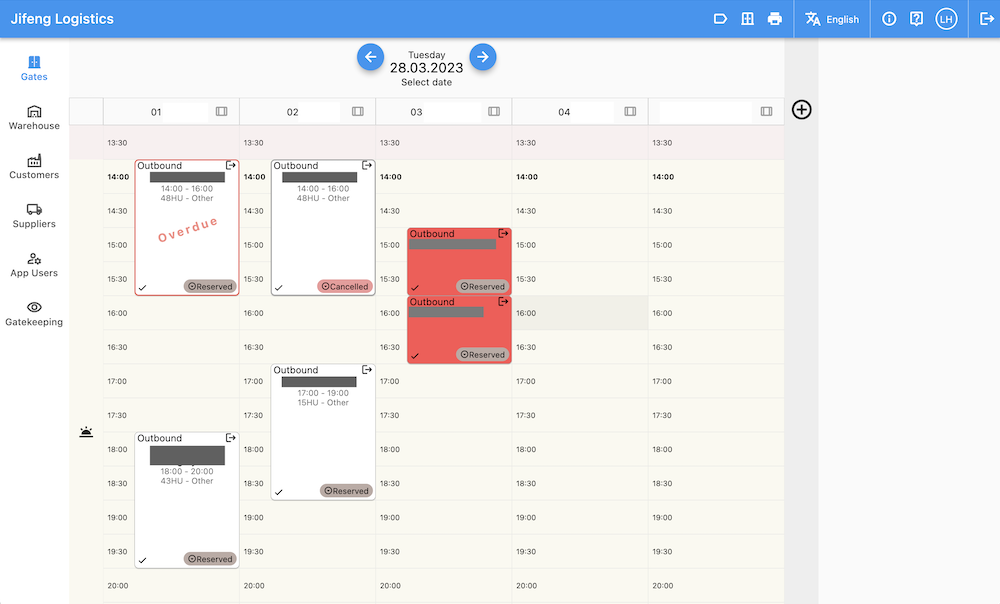Advance to next day with right arrow
The width and height of the screenshot is (1000, 604).
coord(483,57)
